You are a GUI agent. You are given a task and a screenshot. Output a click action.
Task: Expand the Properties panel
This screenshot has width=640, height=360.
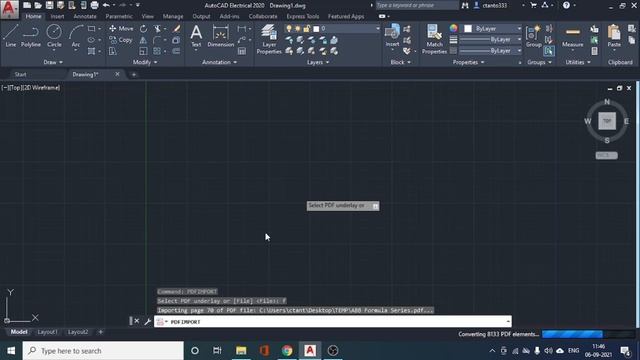pyautogui.click(x=468, y=62)
